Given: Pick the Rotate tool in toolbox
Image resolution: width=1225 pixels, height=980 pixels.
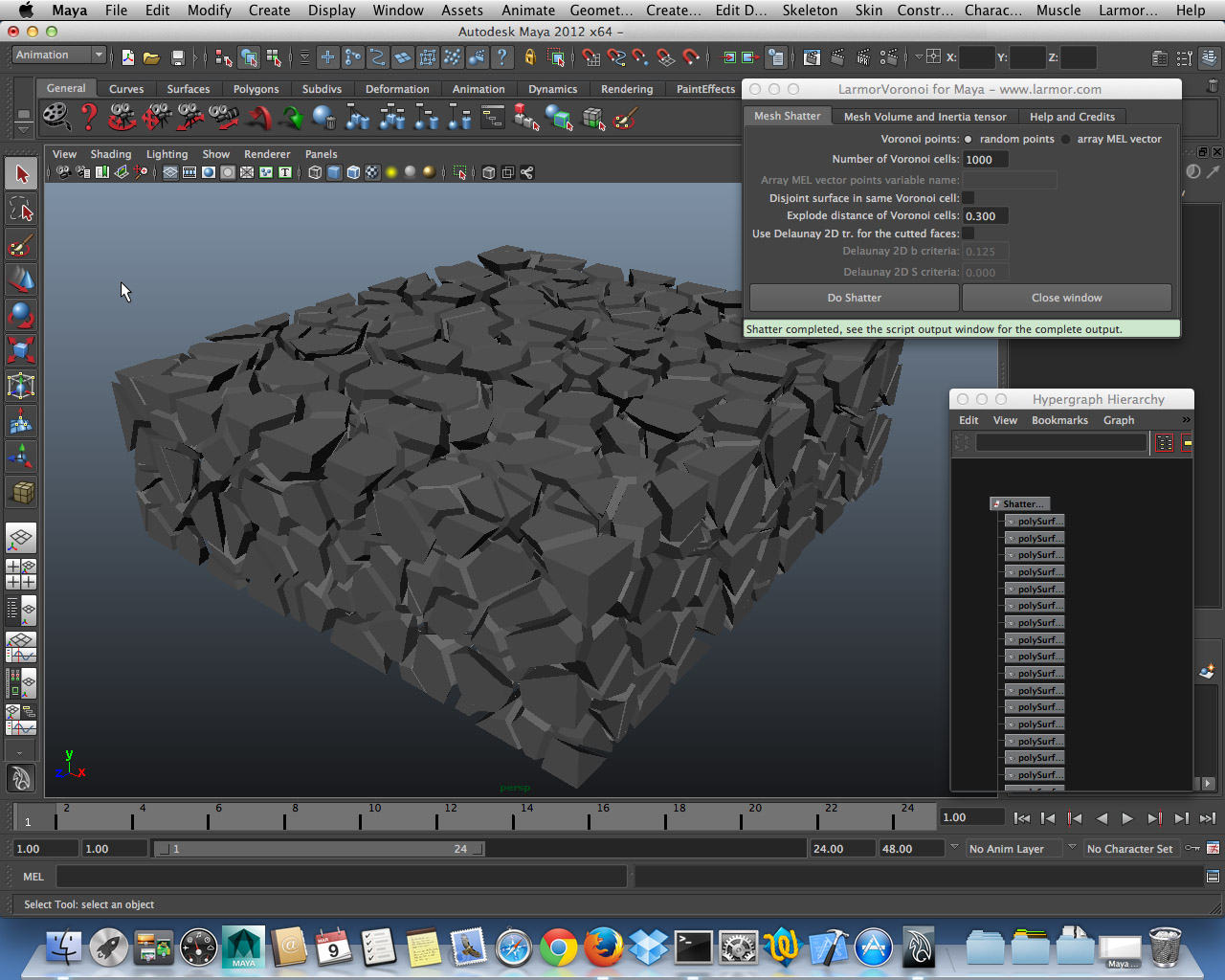Looking at the screenshot, I should click(21, 315).
